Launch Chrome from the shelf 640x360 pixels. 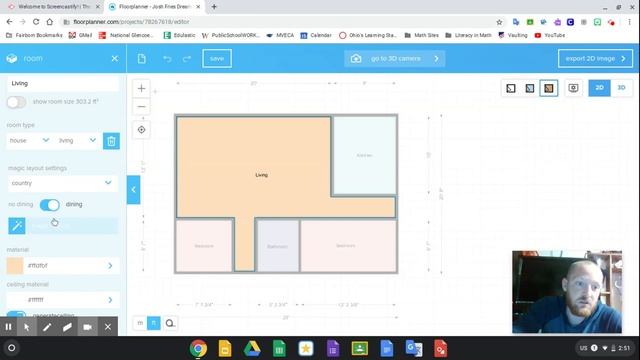198,349
